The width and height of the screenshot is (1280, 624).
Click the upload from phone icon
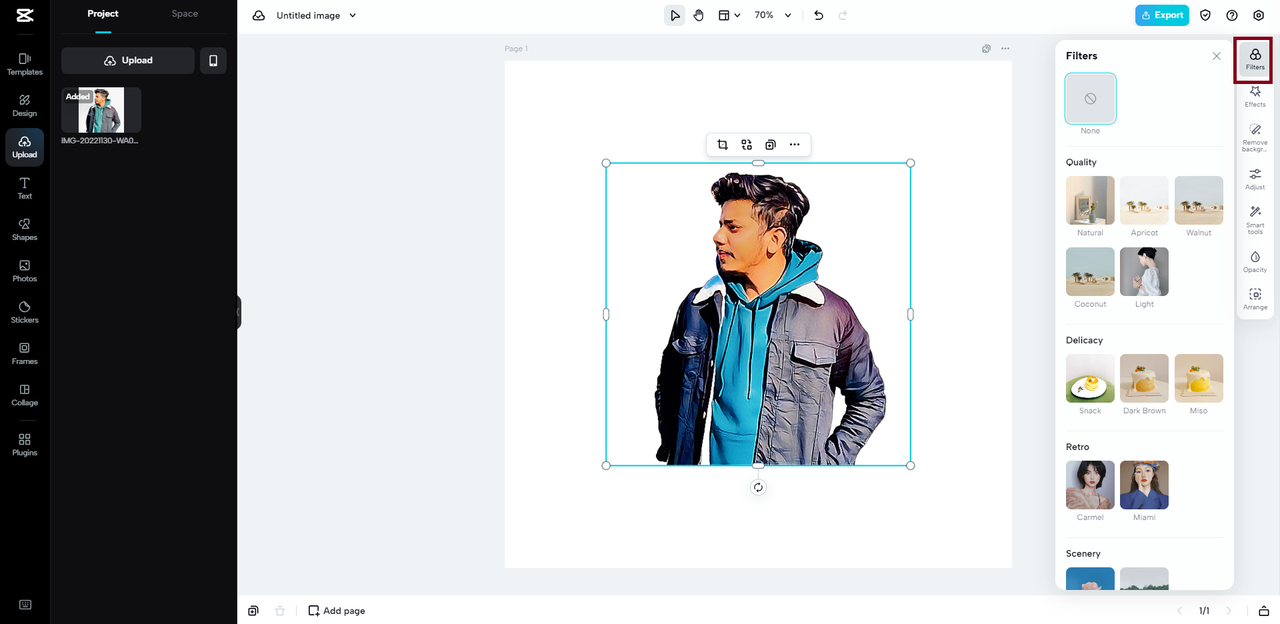click(x=213, y=60)
